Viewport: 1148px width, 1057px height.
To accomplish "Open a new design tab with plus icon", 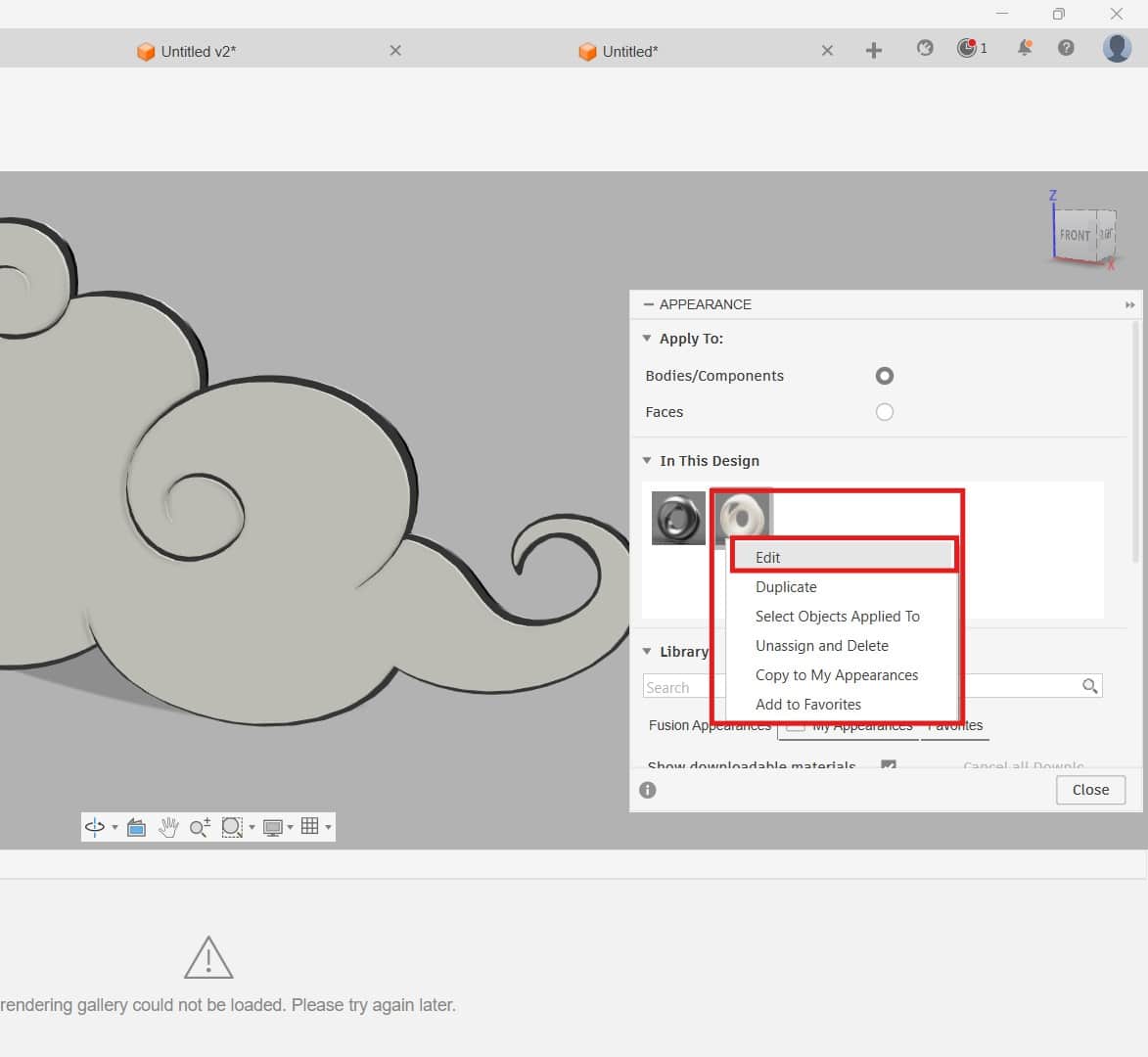I will tap(873, 51).
